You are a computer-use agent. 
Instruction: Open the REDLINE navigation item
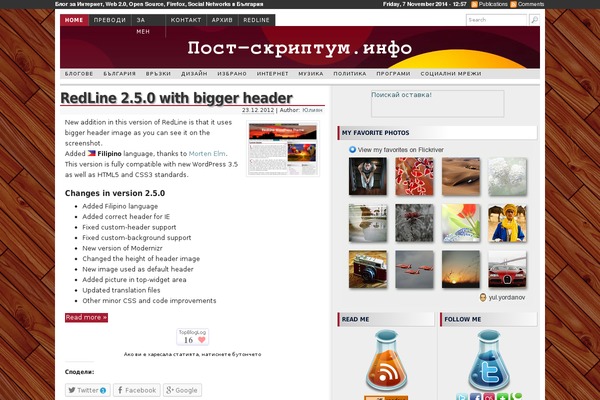pos(256,20)
